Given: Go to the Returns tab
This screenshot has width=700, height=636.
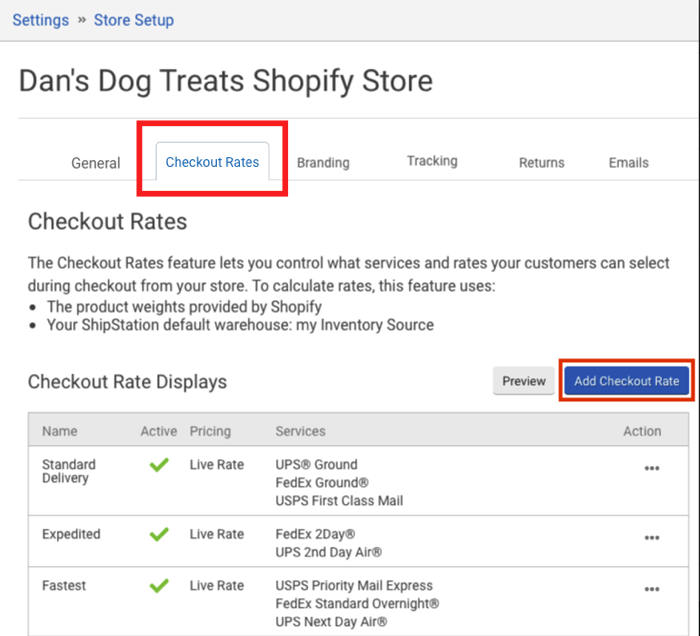Looking at the screenshot, I should coord(542,162).
